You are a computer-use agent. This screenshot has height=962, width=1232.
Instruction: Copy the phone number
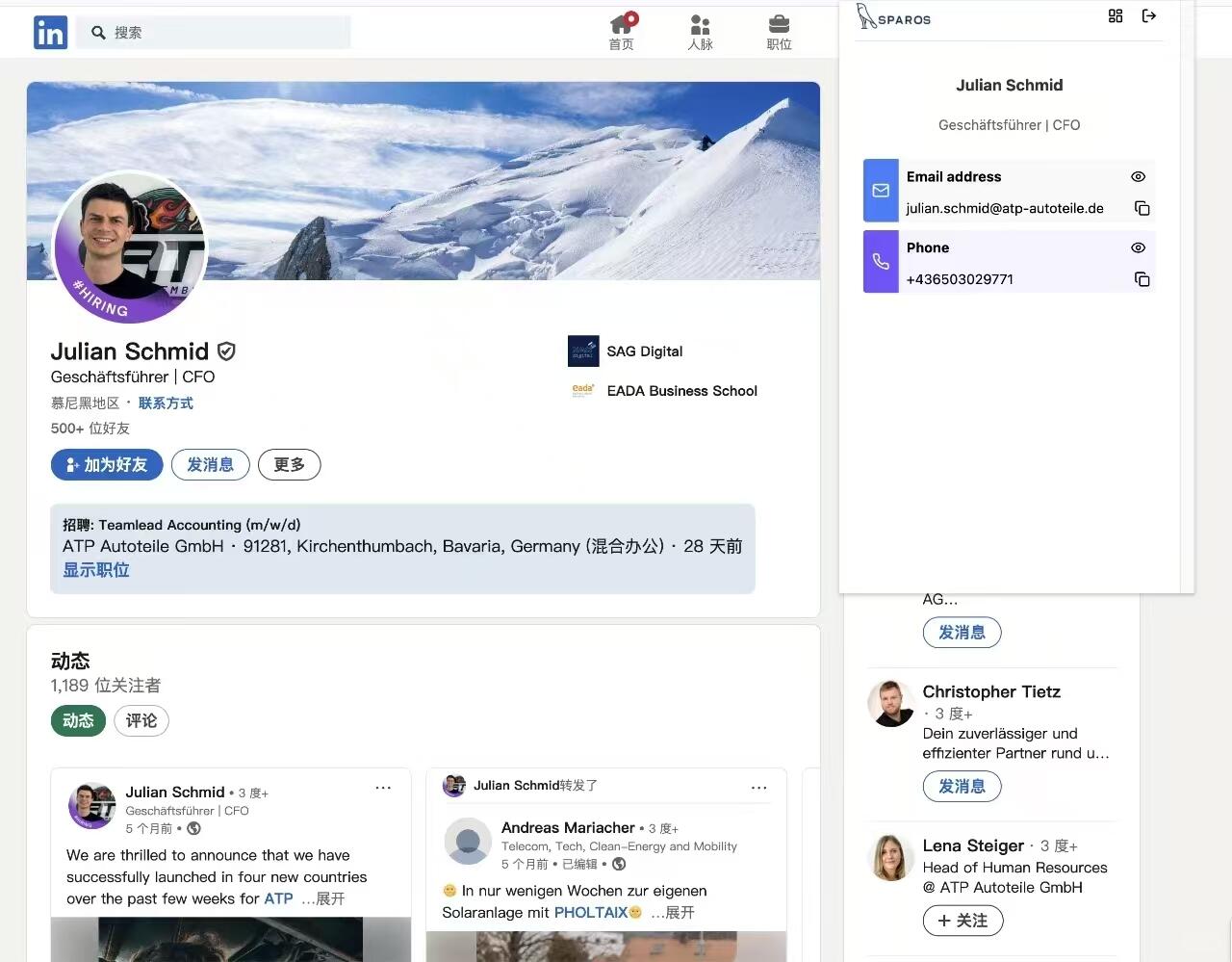pos(1142,279)
